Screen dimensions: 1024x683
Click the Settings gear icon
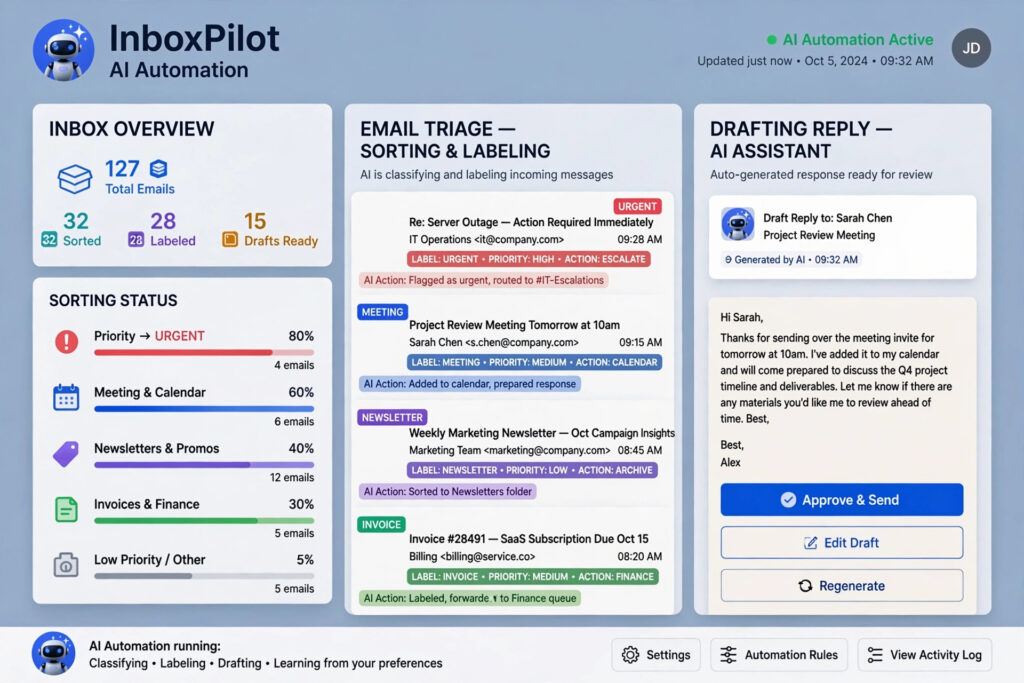[x=630, y=654]
